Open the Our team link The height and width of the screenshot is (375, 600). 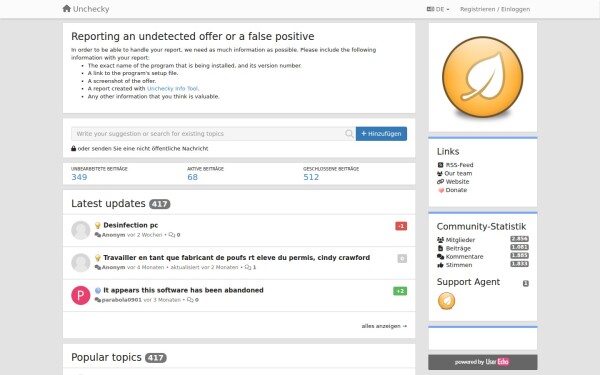458,173
